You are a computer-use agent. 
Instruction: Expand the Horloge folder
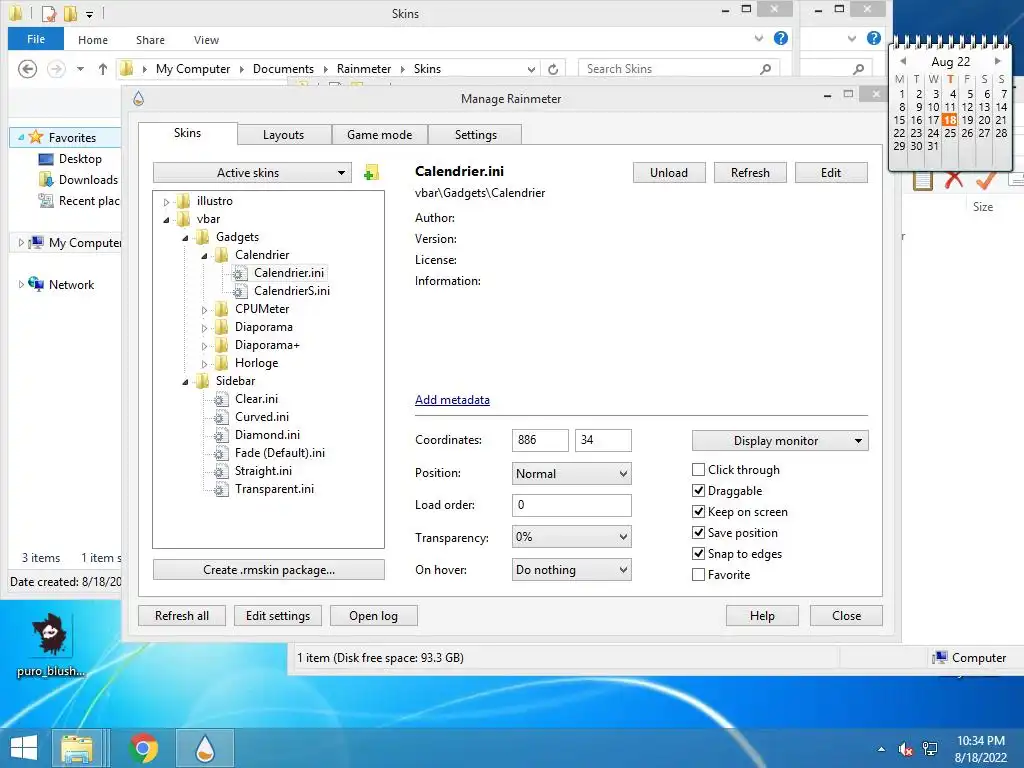204,364
